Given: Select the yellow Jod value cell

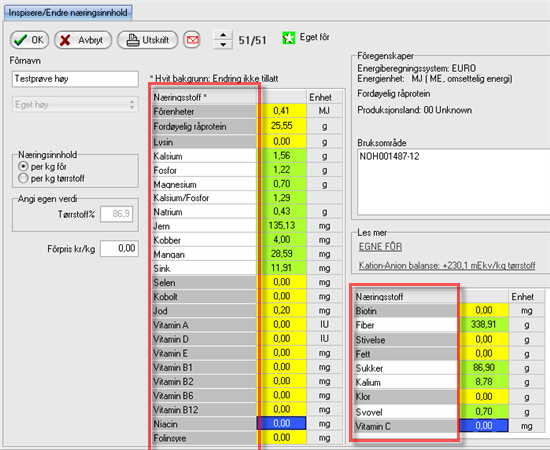Looking at the screenshot, I should point(282,310).
